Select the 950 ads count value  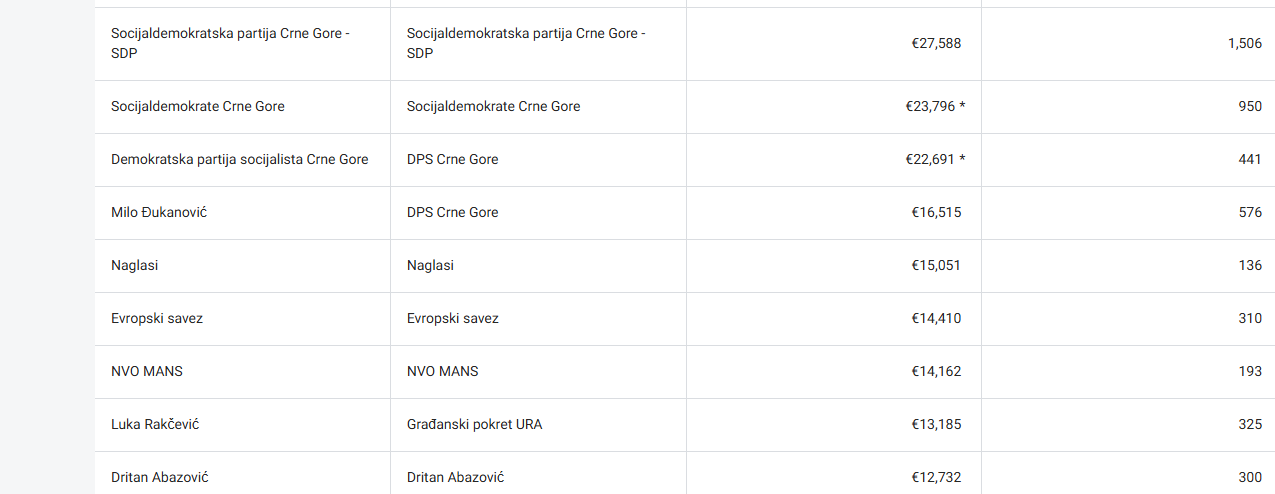click(1250, 107)
